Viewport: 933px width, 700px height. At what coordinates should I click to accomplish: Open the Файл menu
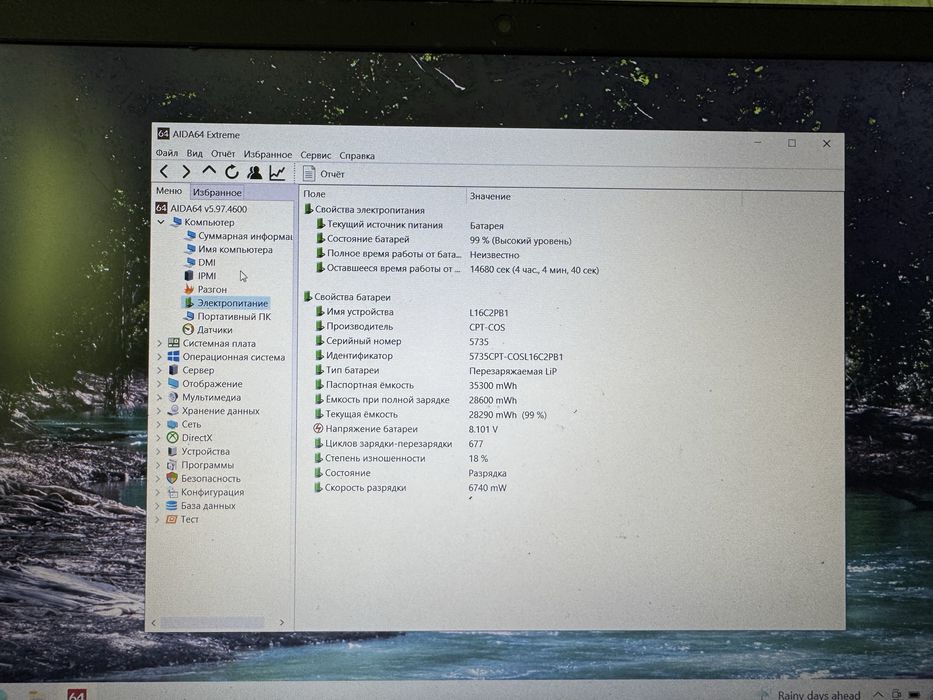[x=167, y=153]
